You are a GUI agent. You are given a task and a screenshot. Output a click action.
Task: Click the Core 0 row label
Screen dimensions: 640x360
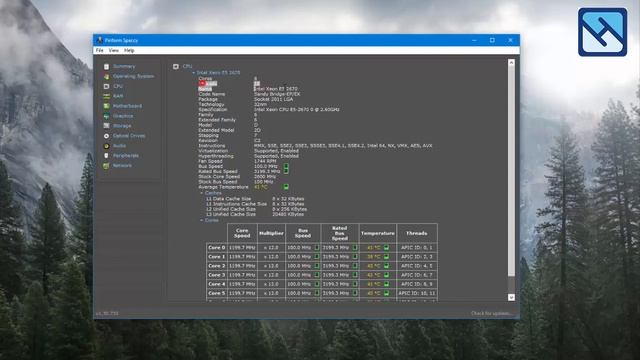click(217, 247)
